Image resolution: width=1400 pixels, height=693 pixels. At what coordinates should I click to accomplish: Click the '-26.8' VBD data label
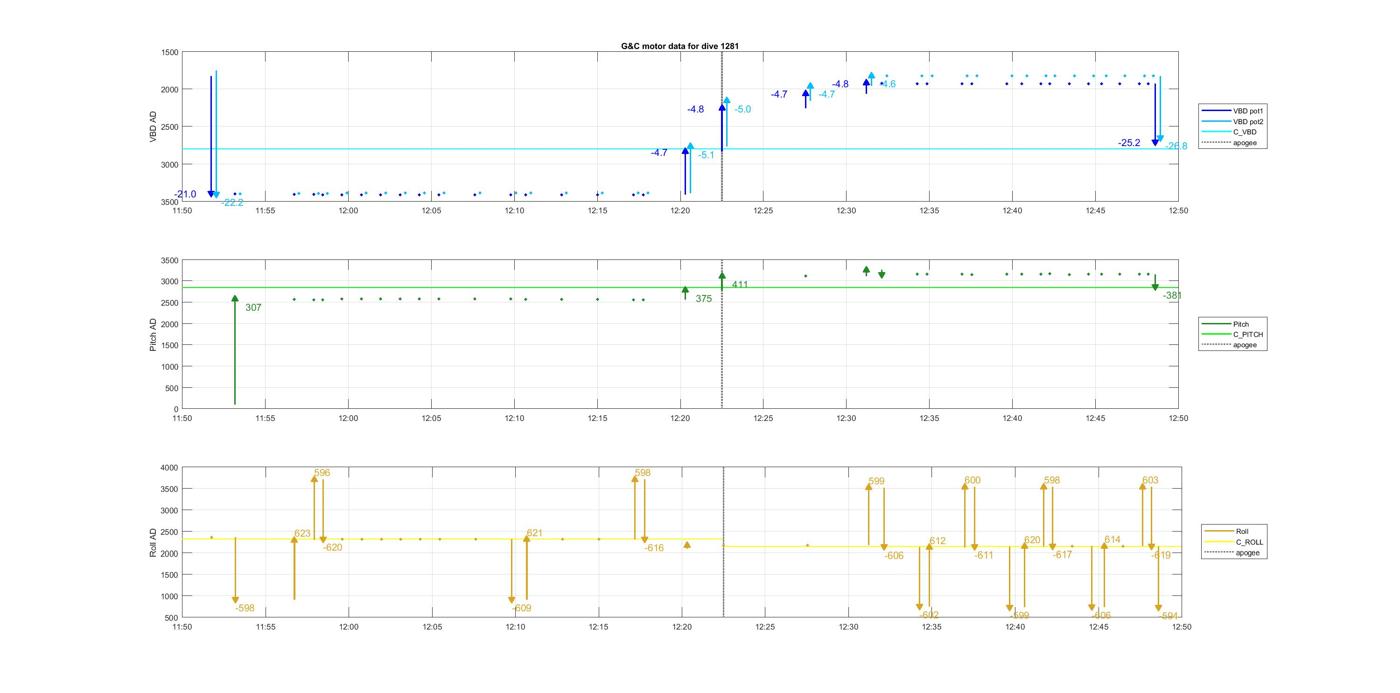point(1176,146)
